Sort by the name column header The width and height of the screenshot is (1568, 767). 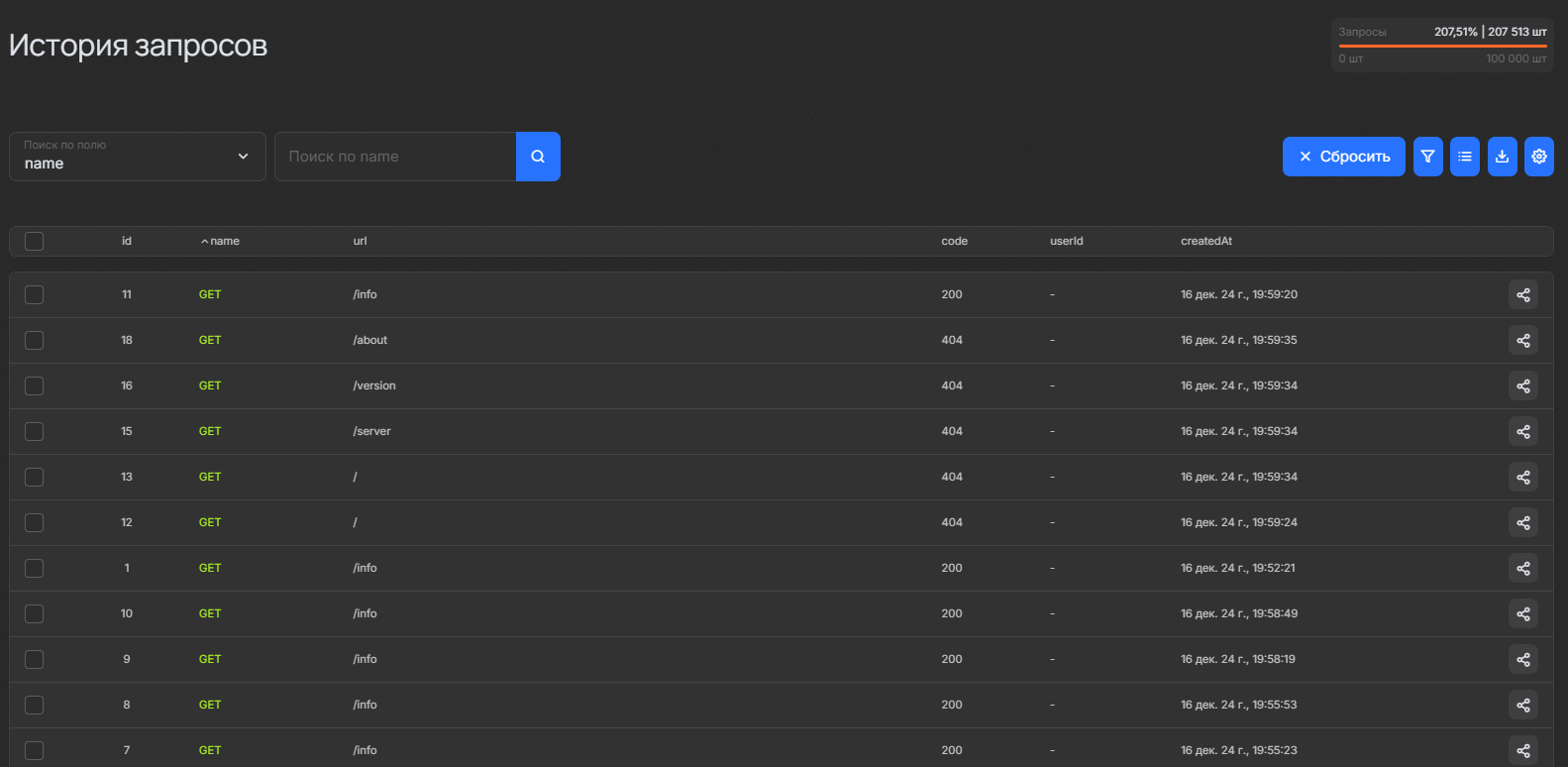click(224, 242)
